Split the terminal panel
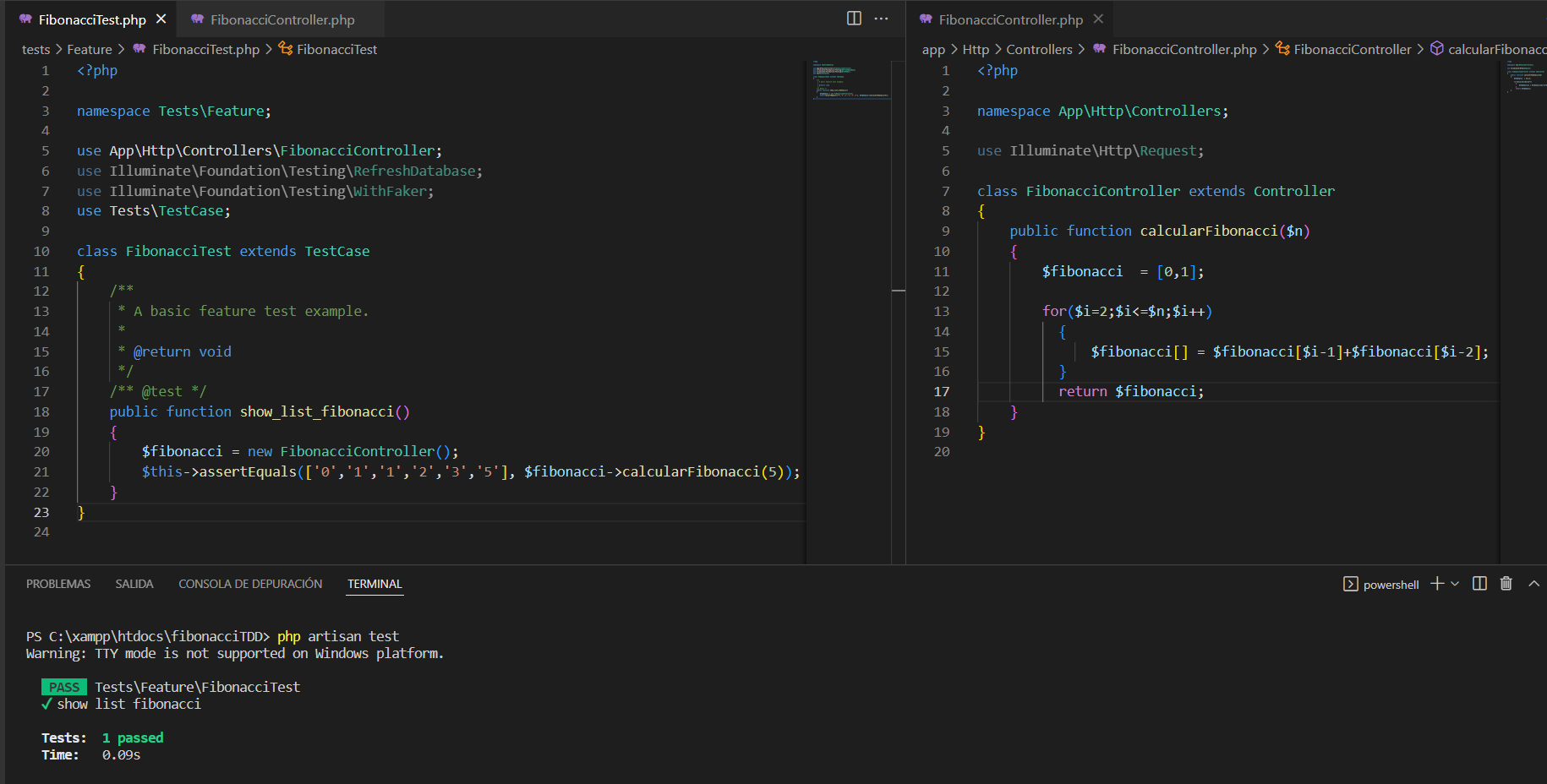 click(x=1479, y=583)
